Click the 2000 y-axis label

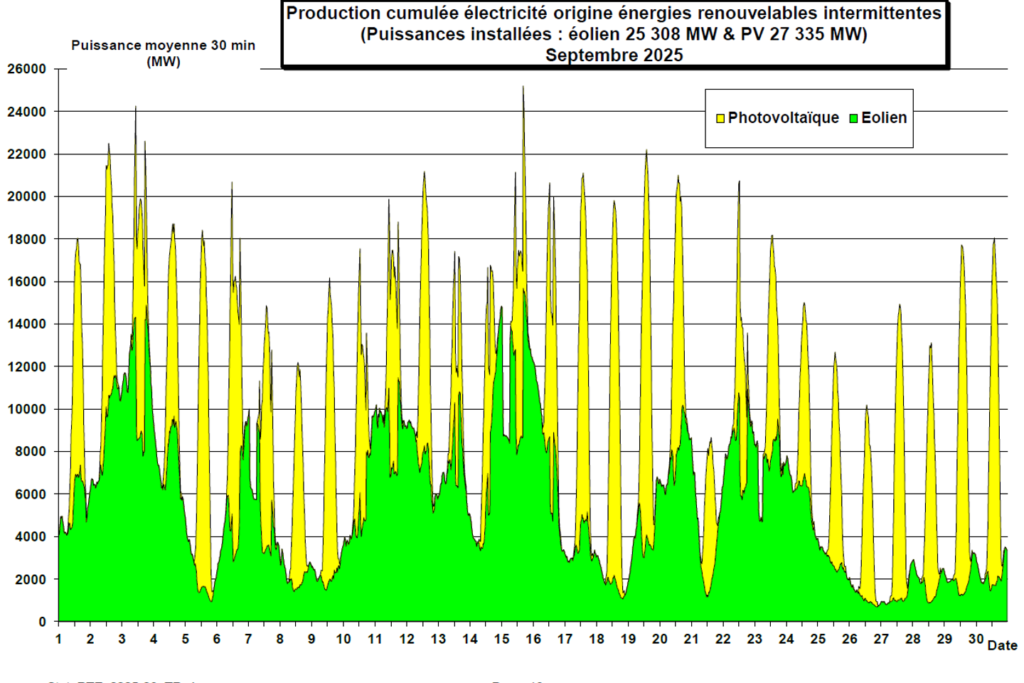[x=32, y=580]
